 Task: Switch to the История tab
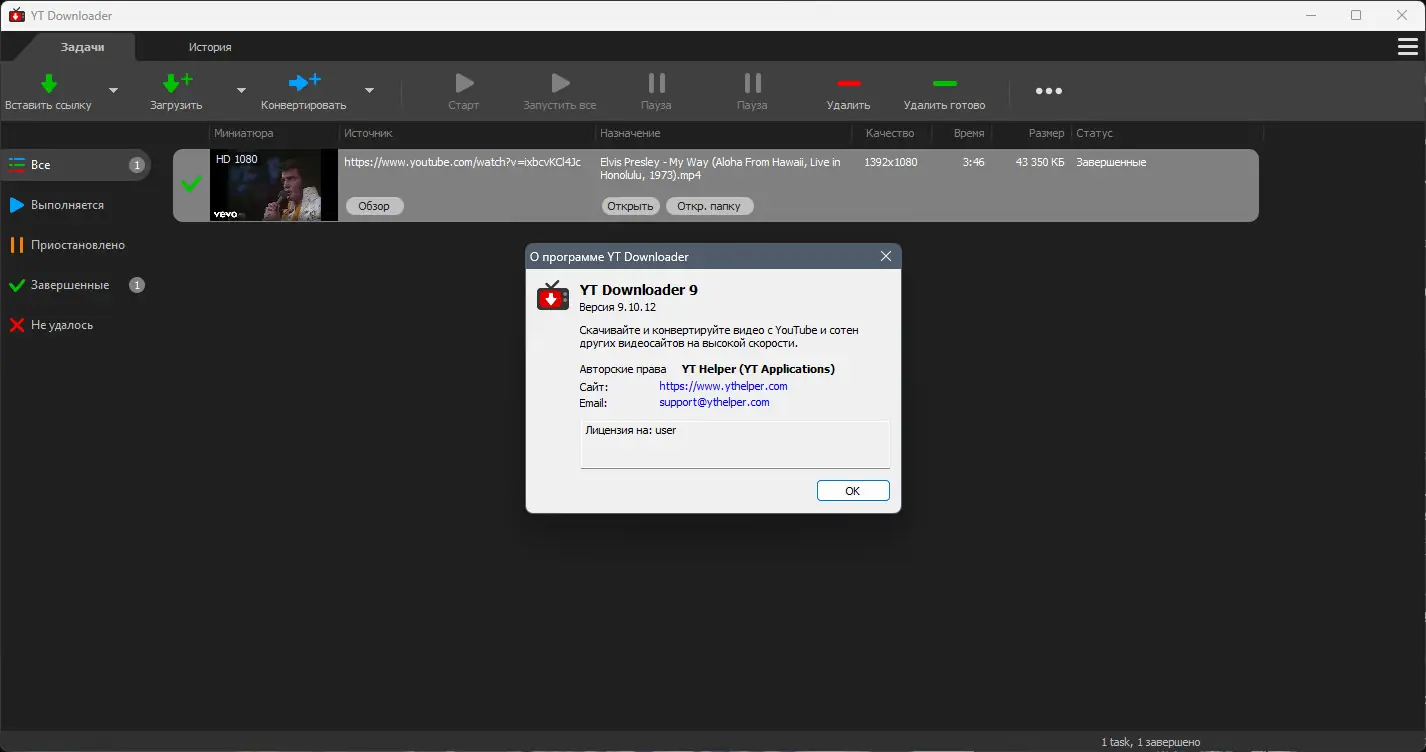coord(210,47)
